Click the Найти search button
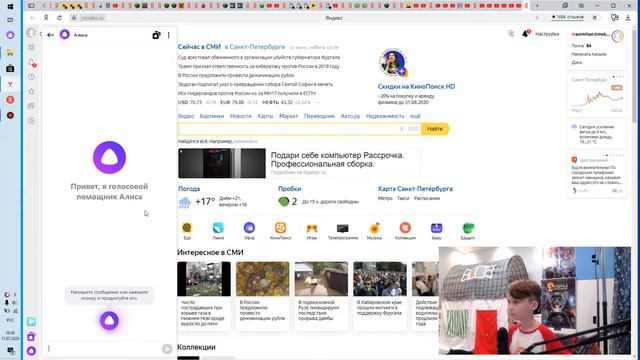The height and width of the screenshot is (360, 640). coord(435,129)
